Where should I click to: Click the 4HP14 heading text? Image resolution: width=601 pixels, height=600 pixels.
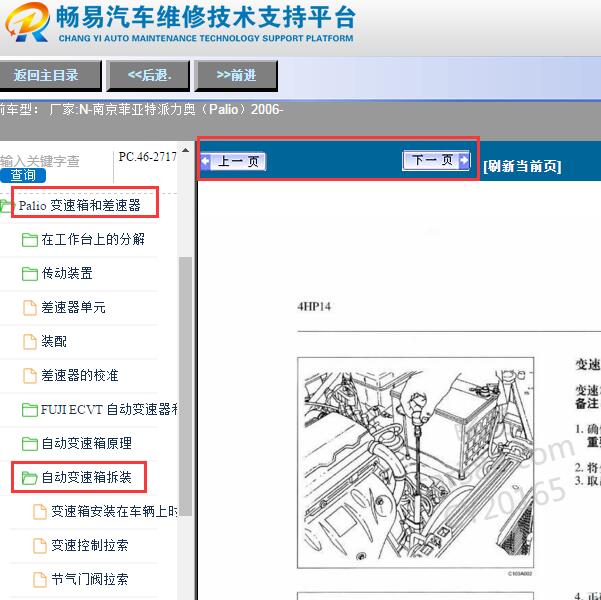[314, 307]
